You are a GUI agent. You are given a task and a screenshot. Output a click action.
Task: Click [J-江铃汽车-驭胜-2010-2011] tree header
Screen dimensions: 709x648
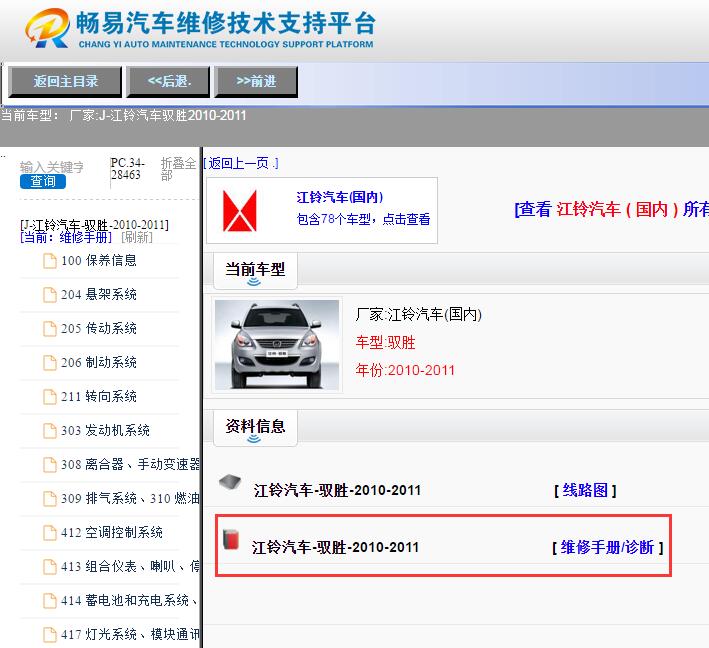coord(94,225)
